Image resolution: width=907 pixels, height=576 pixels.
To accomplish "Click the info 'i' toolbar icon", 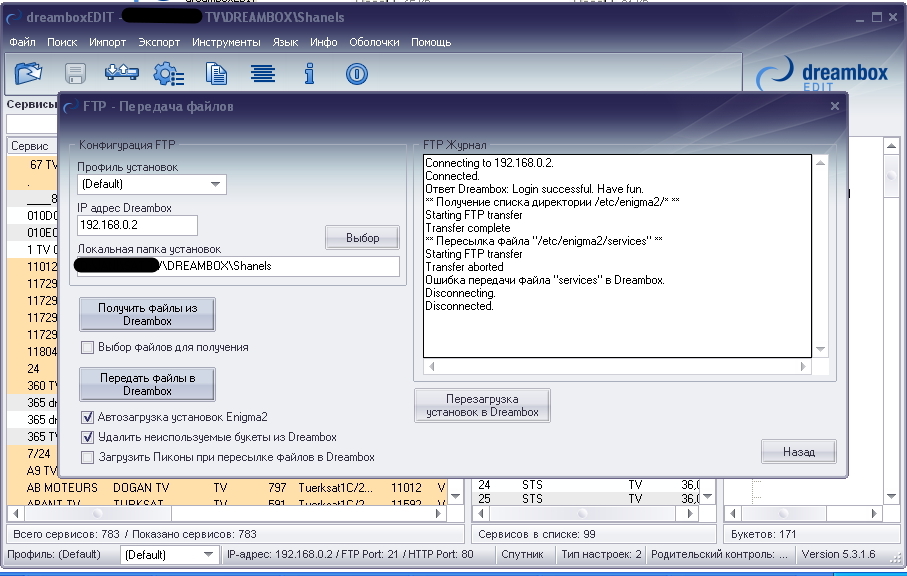I will coord(310,73).
